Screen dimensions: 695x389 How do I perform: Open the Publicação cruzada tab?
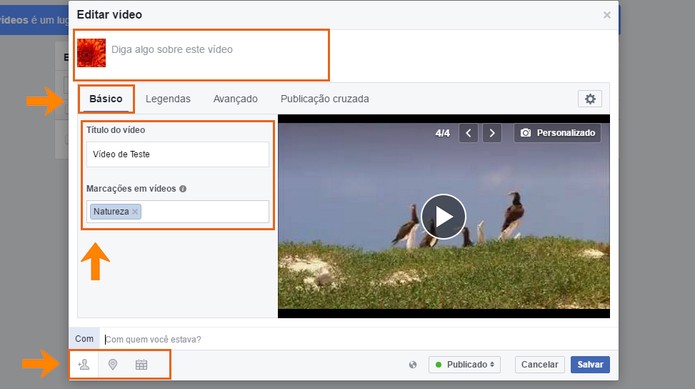tap(324, 99)
